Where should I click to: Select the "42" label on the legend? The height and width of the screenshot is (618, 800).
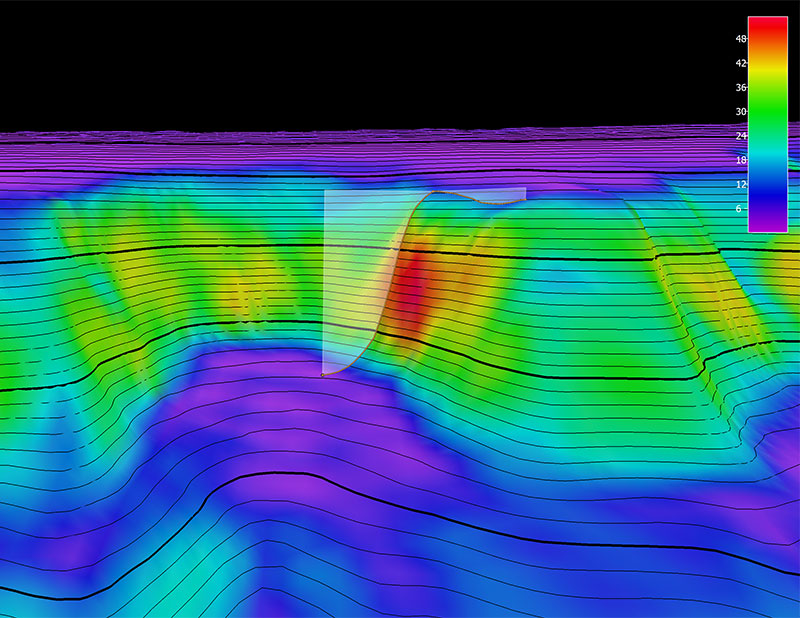coord(740,63)
